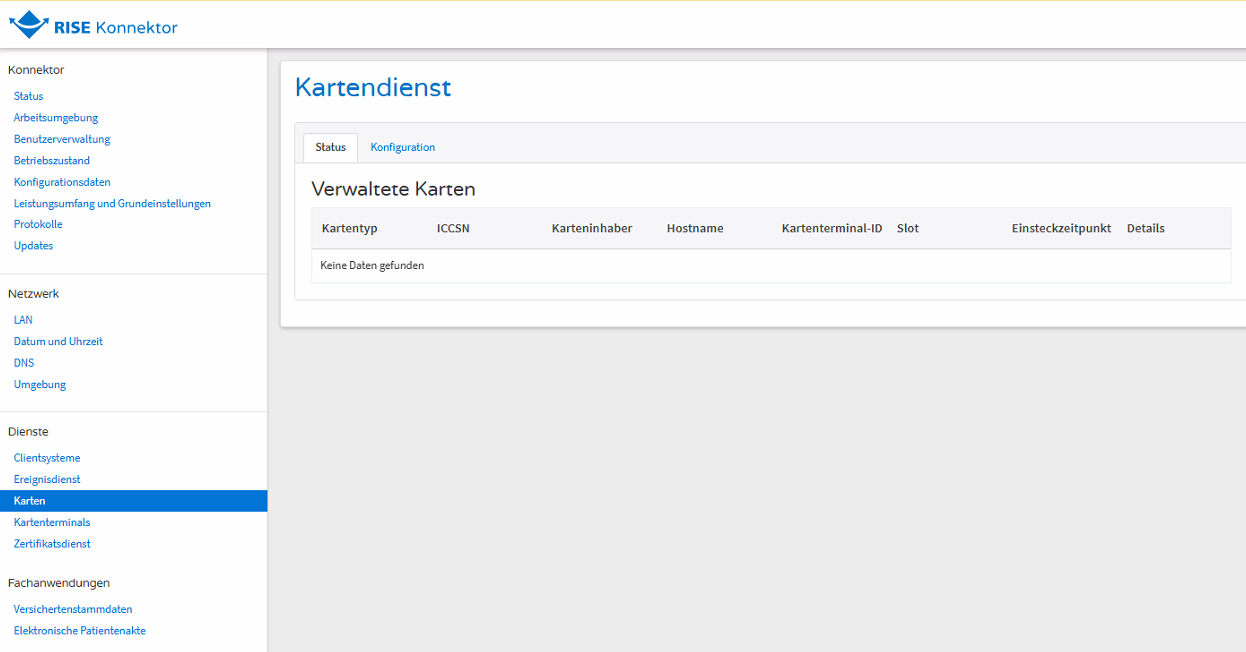Open Konfigurationsdaten in the sidebar
1246x652 pixels.
tap(62, 182)
